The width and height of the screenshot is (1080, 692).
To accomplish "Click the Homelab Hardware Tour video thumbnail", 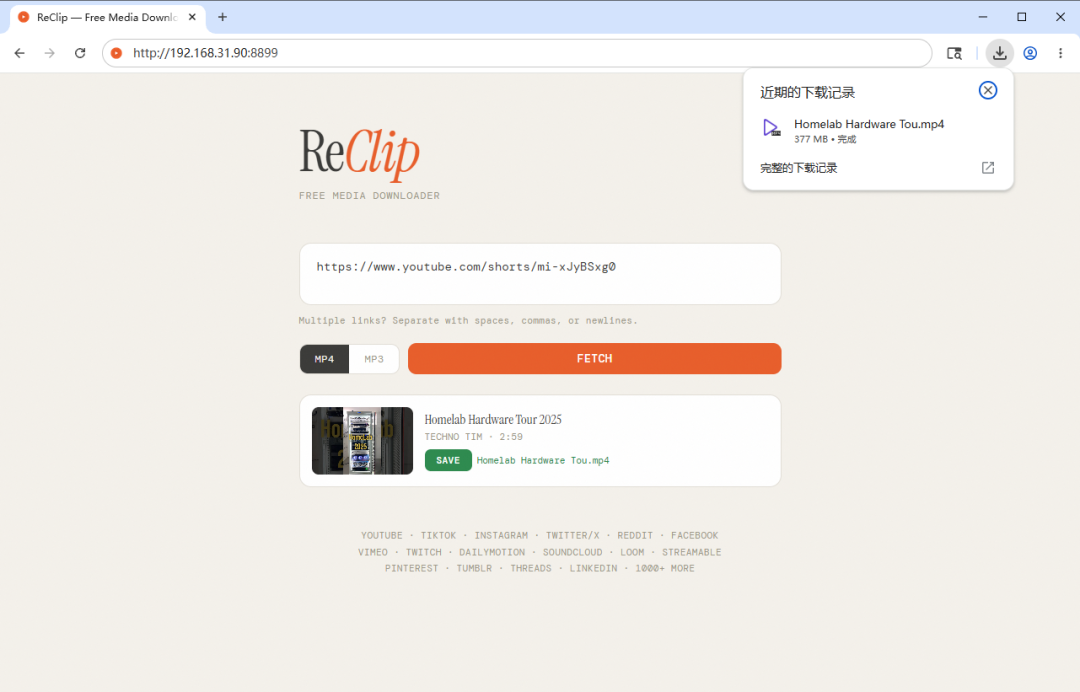I will click(x=362, y=441).
